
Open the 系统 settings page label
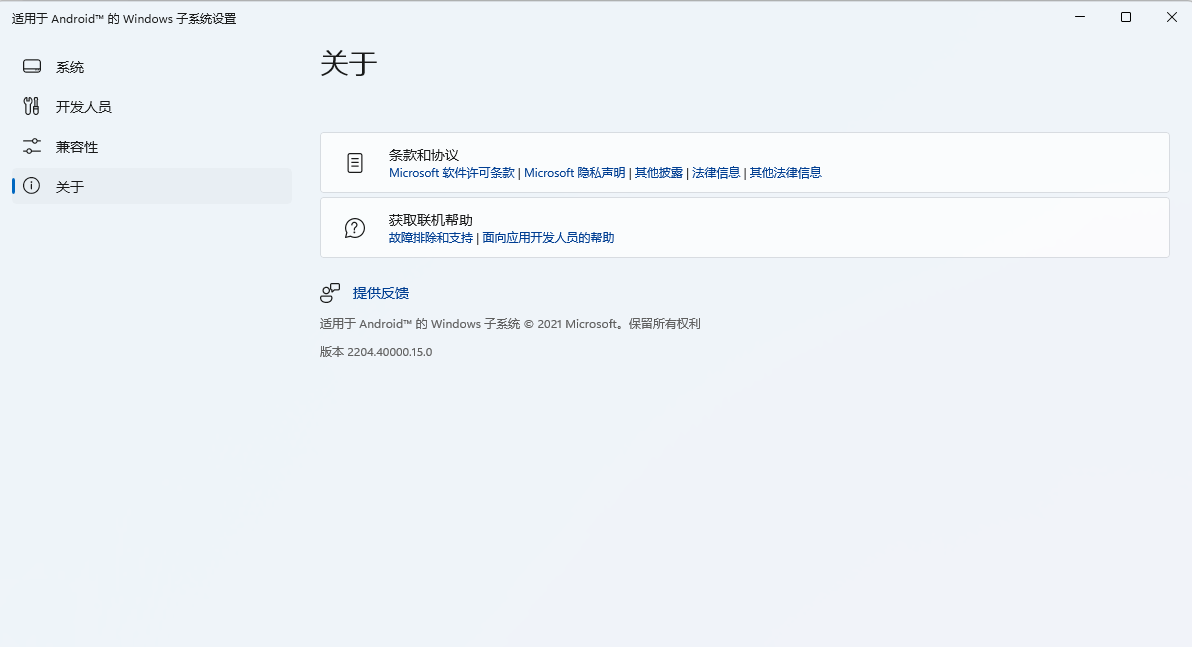(70, 67)
